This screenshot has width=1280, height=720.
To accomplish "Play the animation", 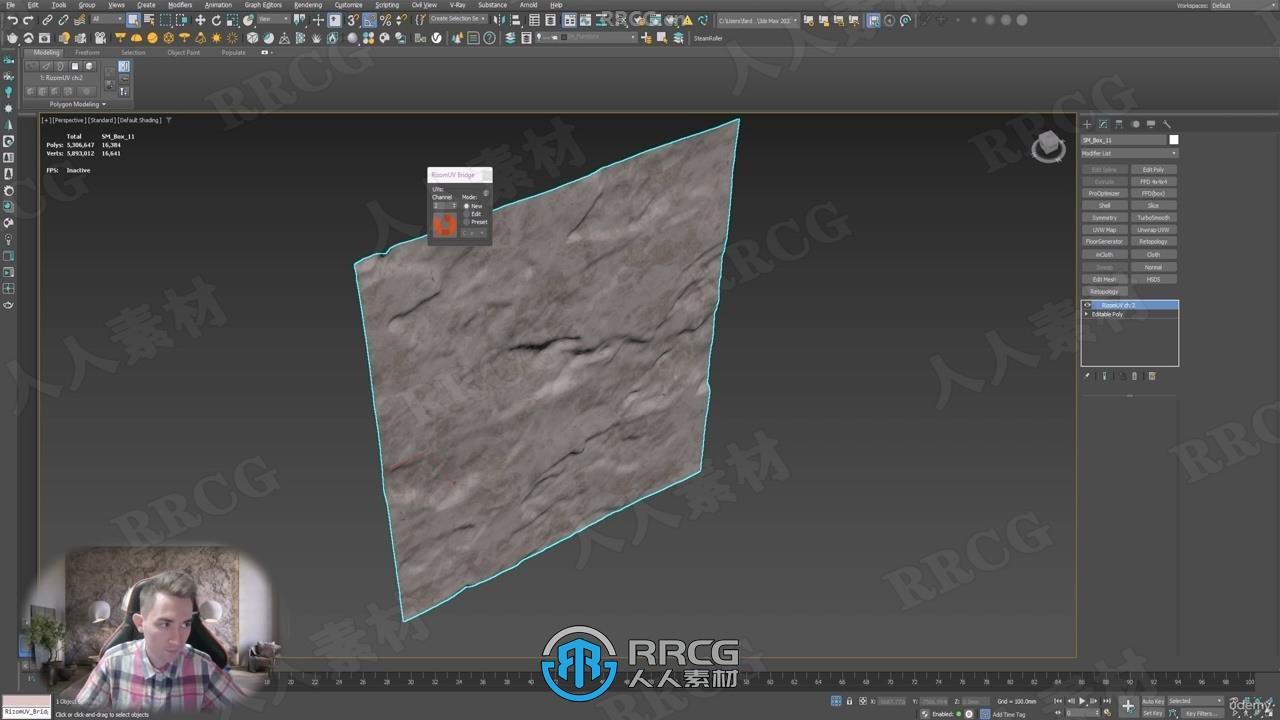I will tap(1082, 701).
